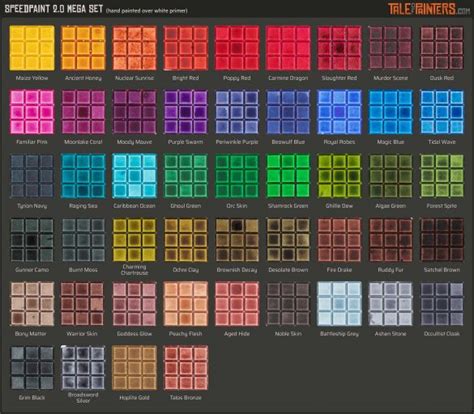Image resolution: width=474 pixels, height=414 pixels.
Task: Click the 'Speedpaint 2.0 Mega Set' title
Action: pos(54,9)
